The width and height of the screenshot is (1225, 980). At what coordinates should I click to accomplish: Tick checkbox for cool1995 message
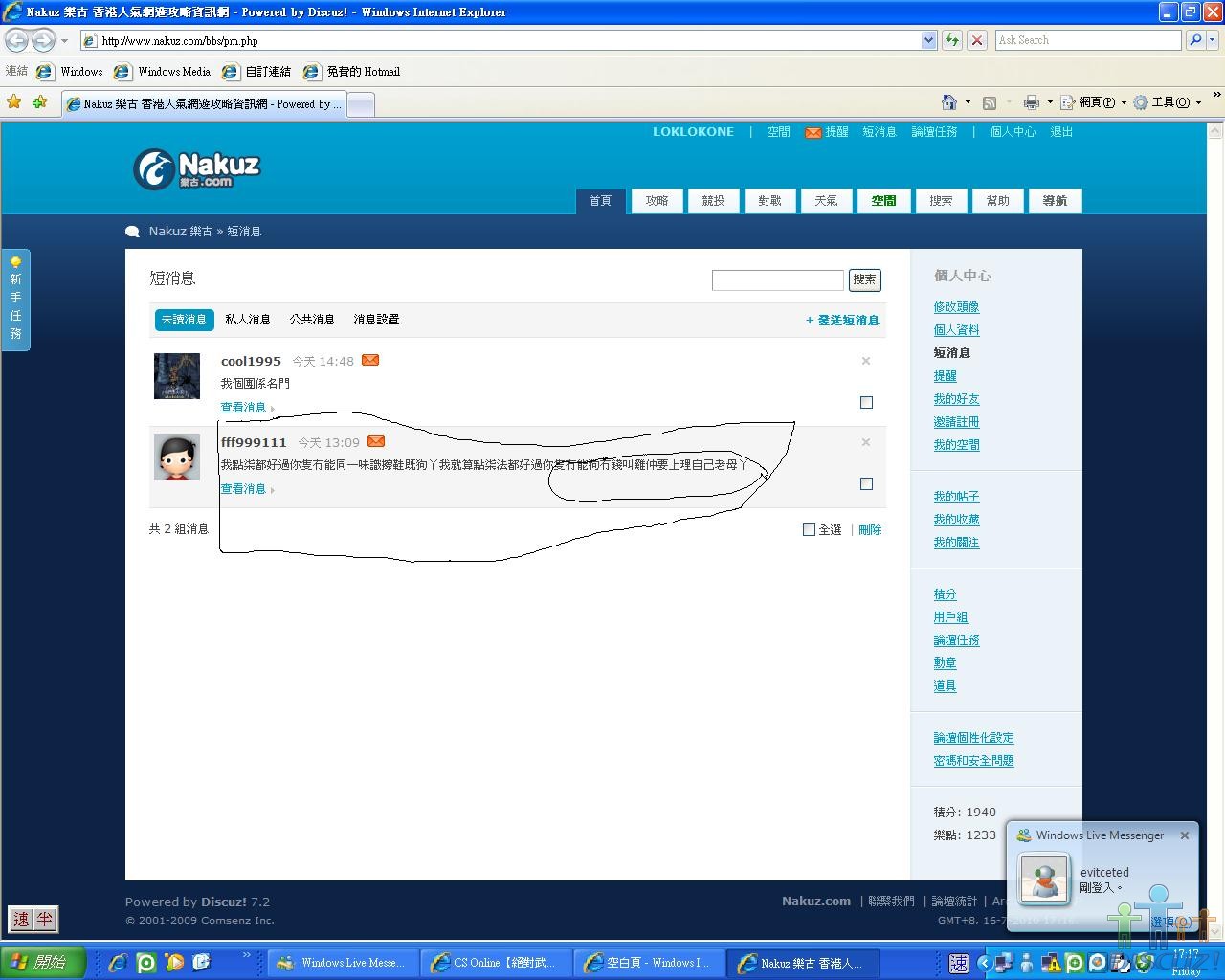[x=866, y=403]
